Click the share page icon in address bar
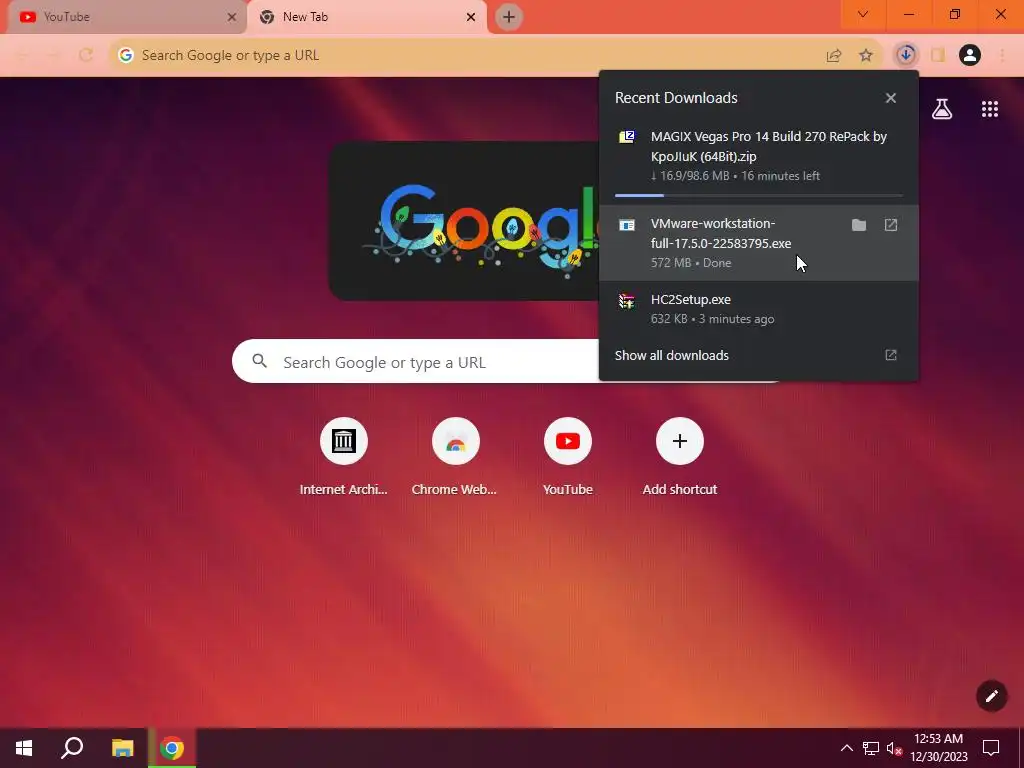This screenshot has height=768, width=1024. 833,56
